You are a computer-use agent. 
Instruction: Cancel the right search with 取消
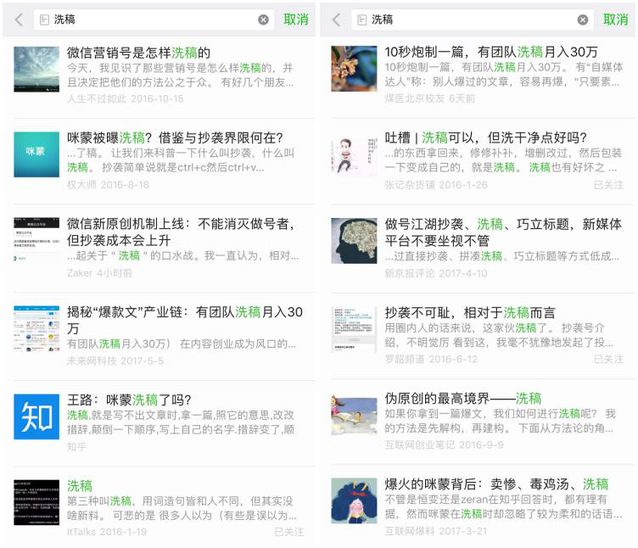[615, 20]
